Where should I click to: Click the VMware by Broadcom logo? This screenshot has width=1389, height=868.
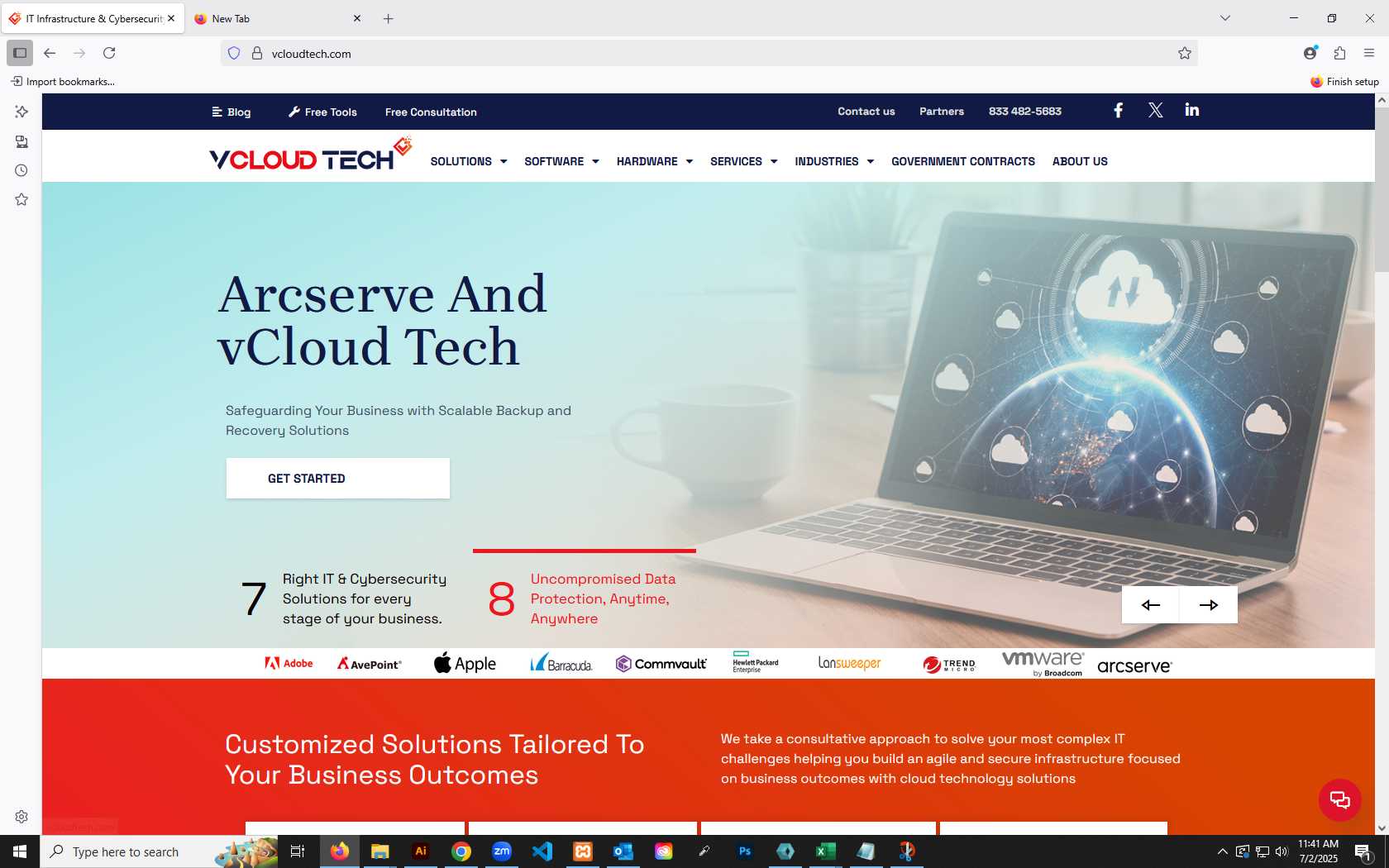(1043, 663)
